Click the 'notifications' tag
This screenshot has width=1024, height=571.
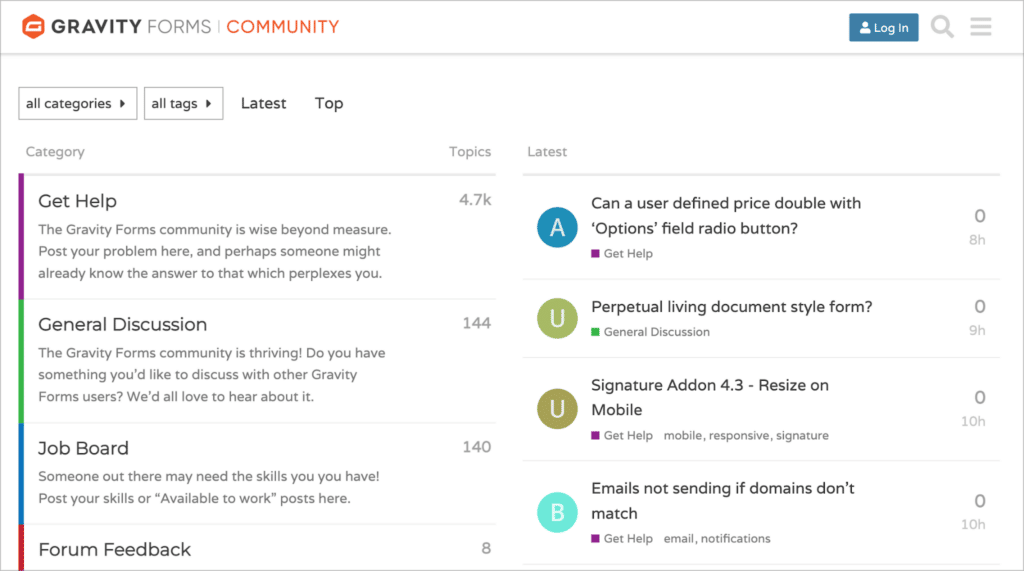click(735, 538)
